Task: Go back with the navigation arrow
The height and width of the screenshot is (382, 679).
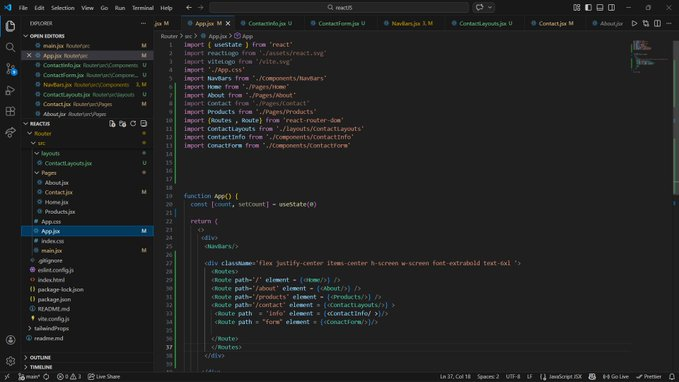Action: 189,7
